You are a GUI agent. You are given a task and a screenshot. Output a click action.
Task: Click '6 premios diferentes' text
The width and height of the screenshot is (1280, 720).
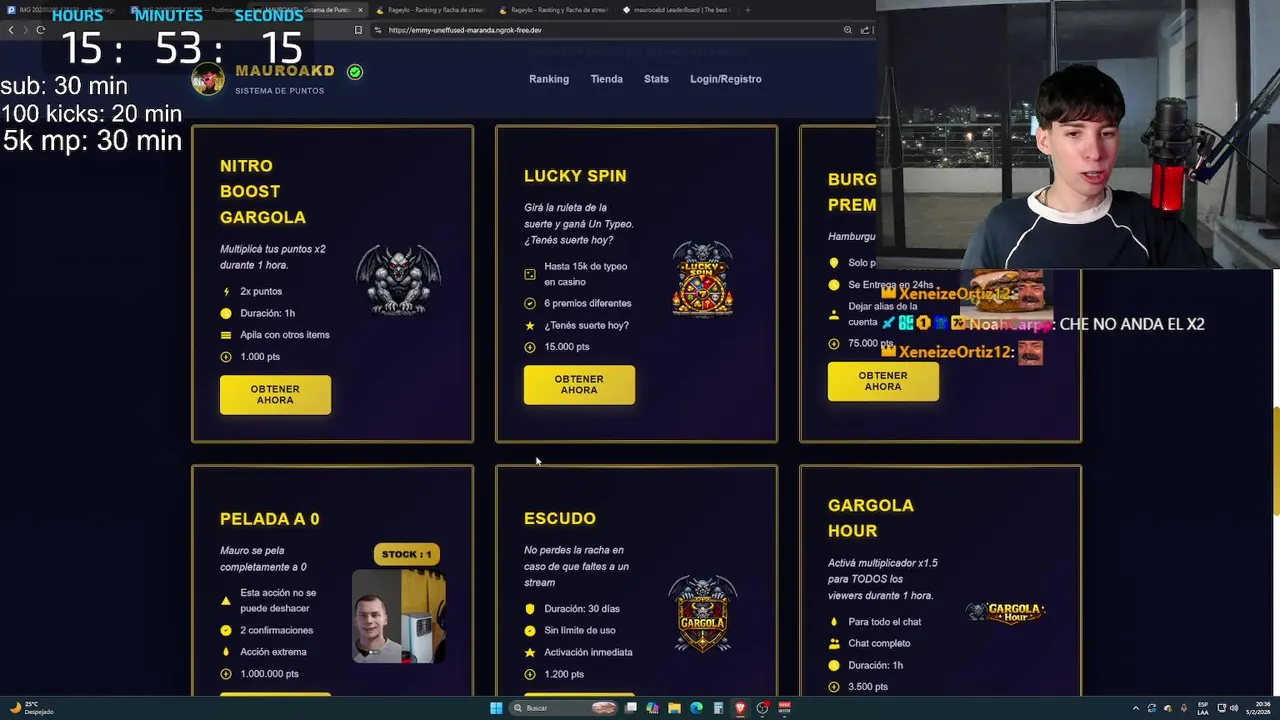click(x=588, y=303)
